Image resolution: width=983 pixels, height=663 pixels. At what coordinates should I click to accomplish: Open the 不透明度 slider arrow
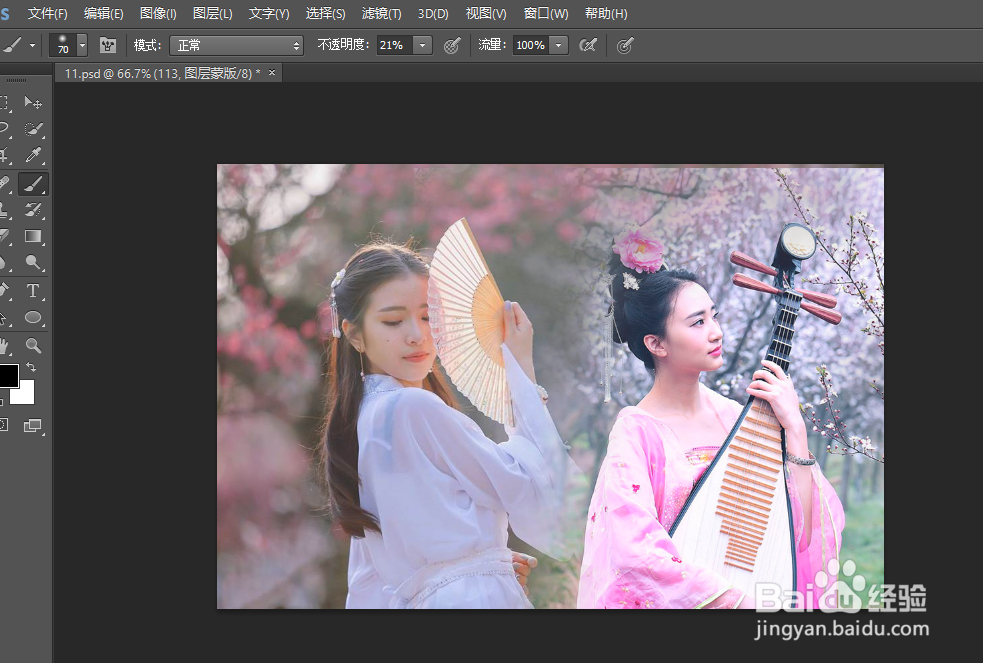[423, 45]
